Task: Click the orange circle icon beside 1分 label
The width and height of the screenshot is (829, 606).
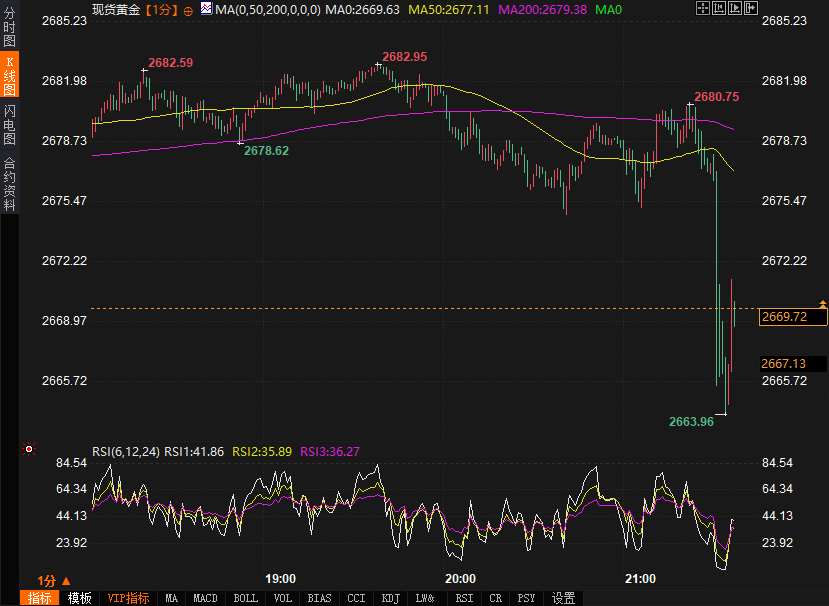Action: [188, 10]
